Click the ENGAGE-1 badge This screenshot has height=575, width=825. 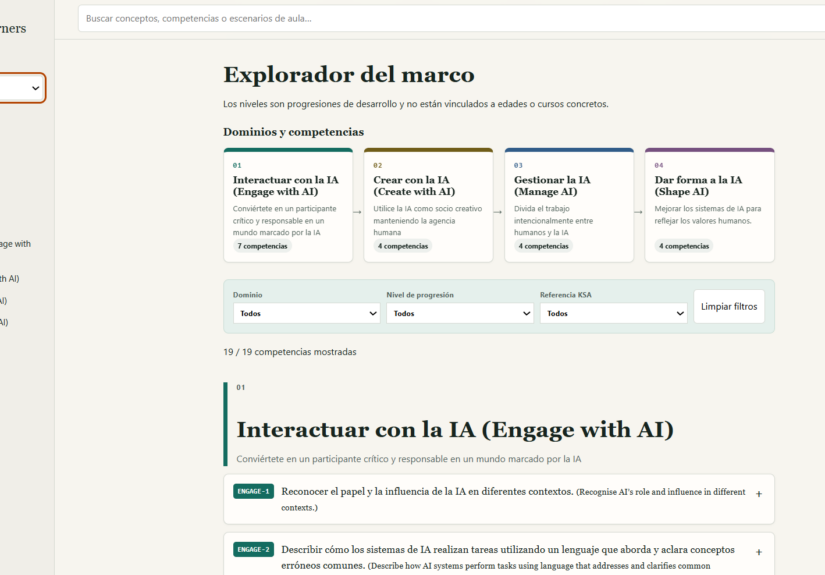253,491
